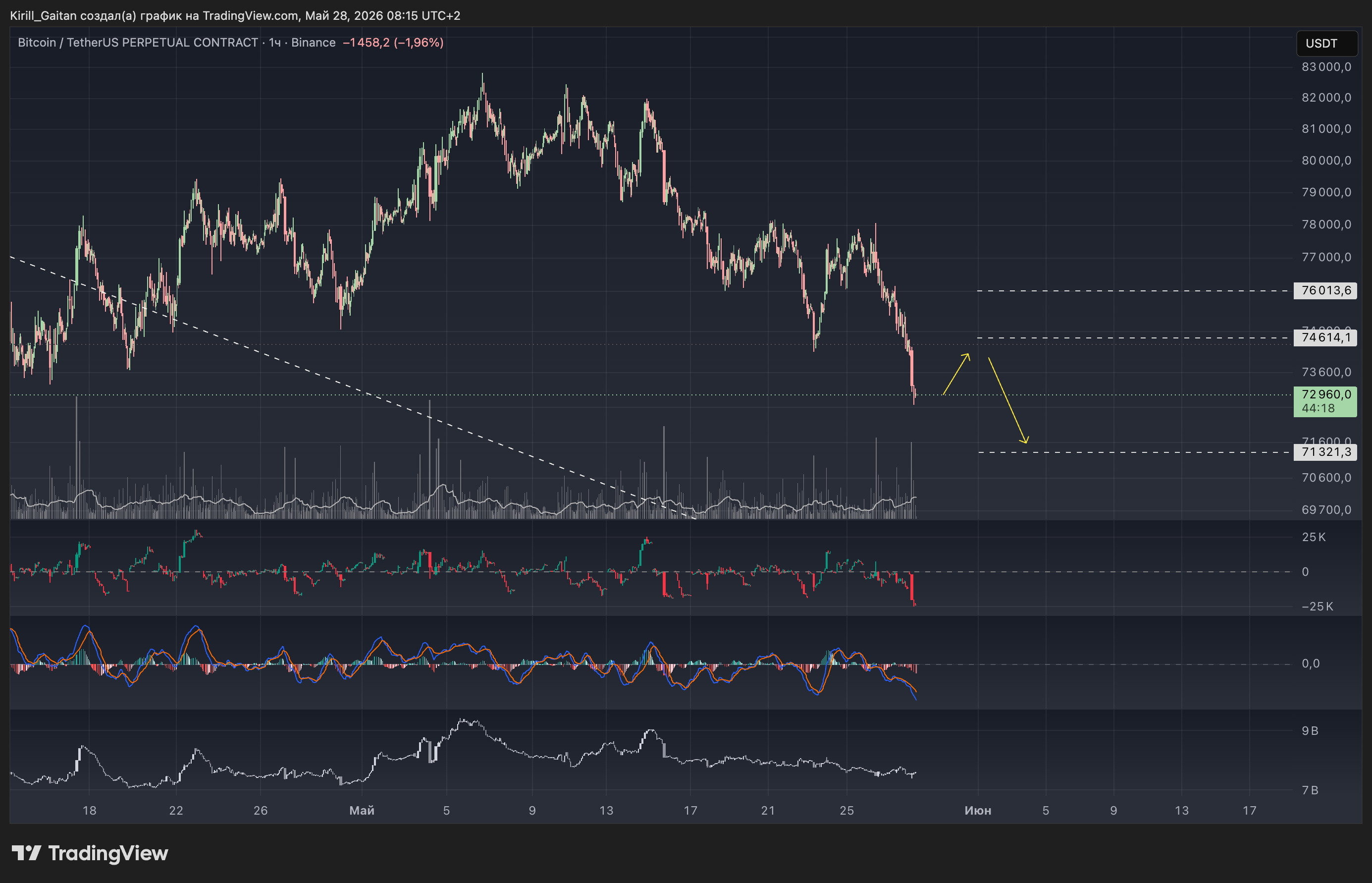Select the 71 321,3 price level label
Screen dimensions: 1372x883
click(x=1325, y=452)
